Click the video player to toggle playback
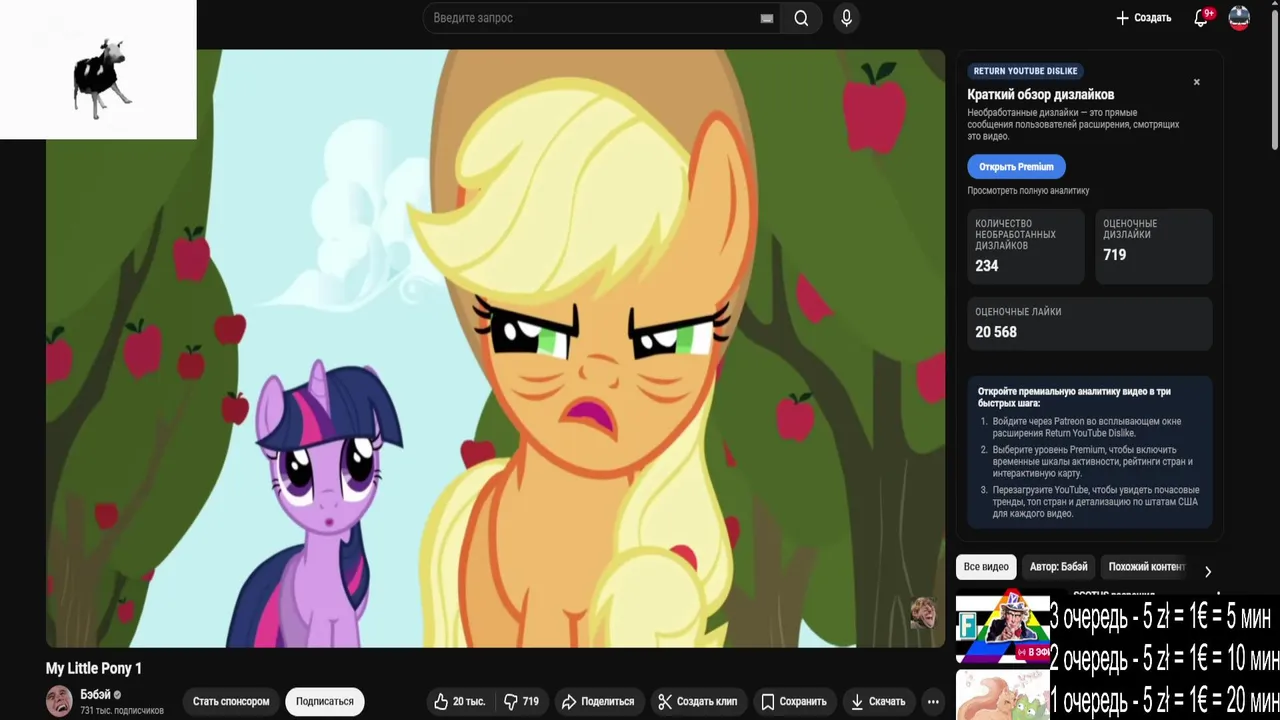This screenshot has width=1280, height=720. click(x=495, y=348)
